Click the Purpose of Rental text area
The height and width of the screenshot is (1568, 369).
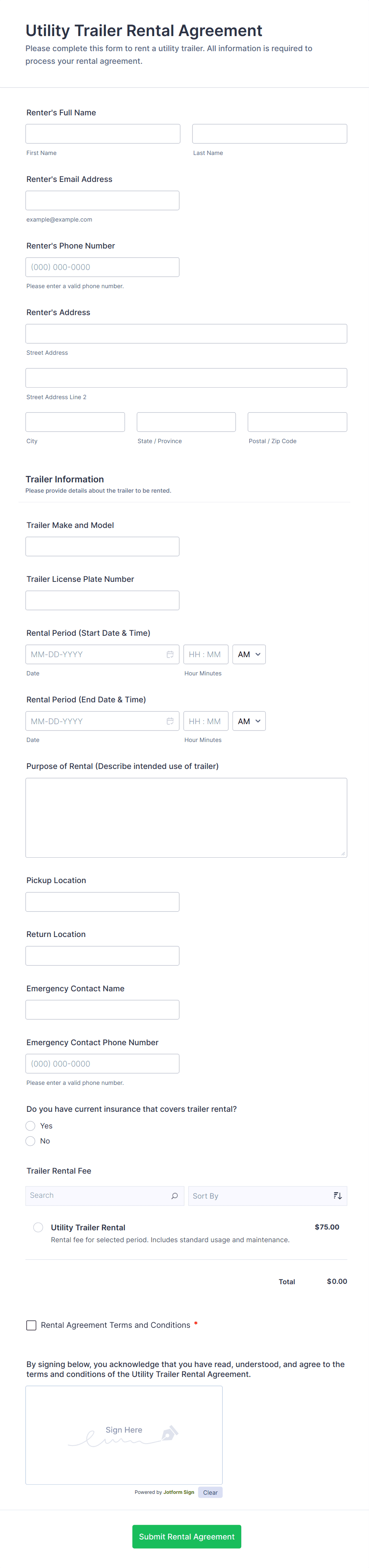pyautogui.click(x=186, y=817)
